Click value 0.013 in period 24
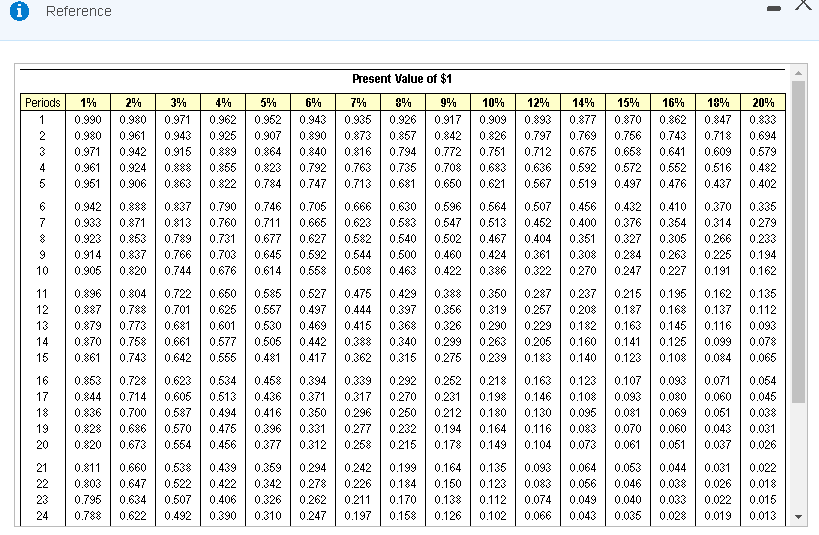 tap(763, 516)
